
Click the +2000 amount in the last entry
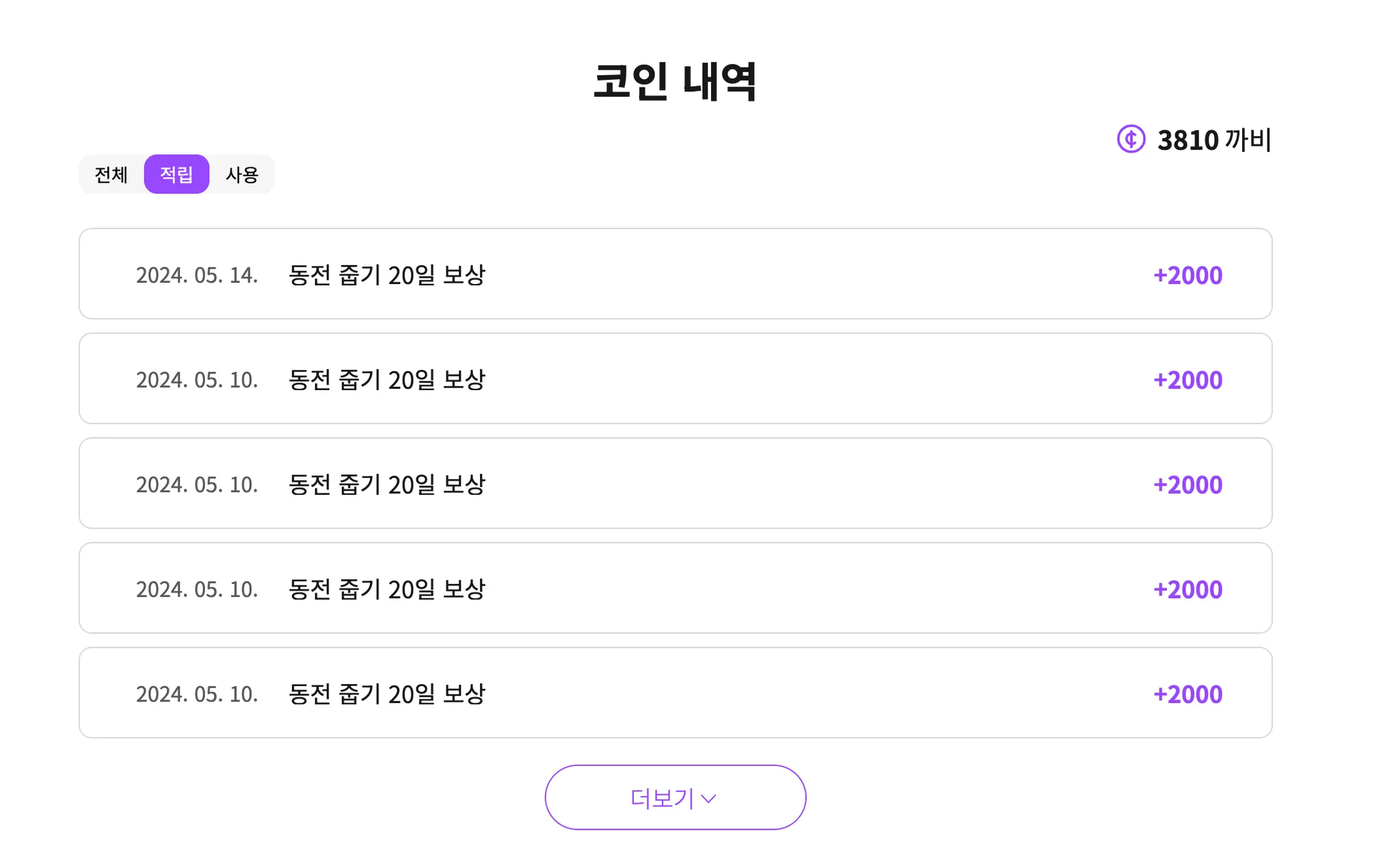pyautogui.click(x=1188, y=694)
